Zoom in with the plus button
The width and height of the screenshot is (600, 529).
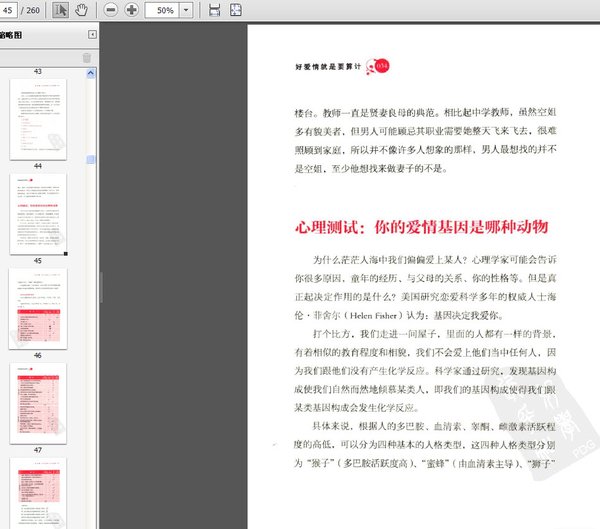[132, 10]
